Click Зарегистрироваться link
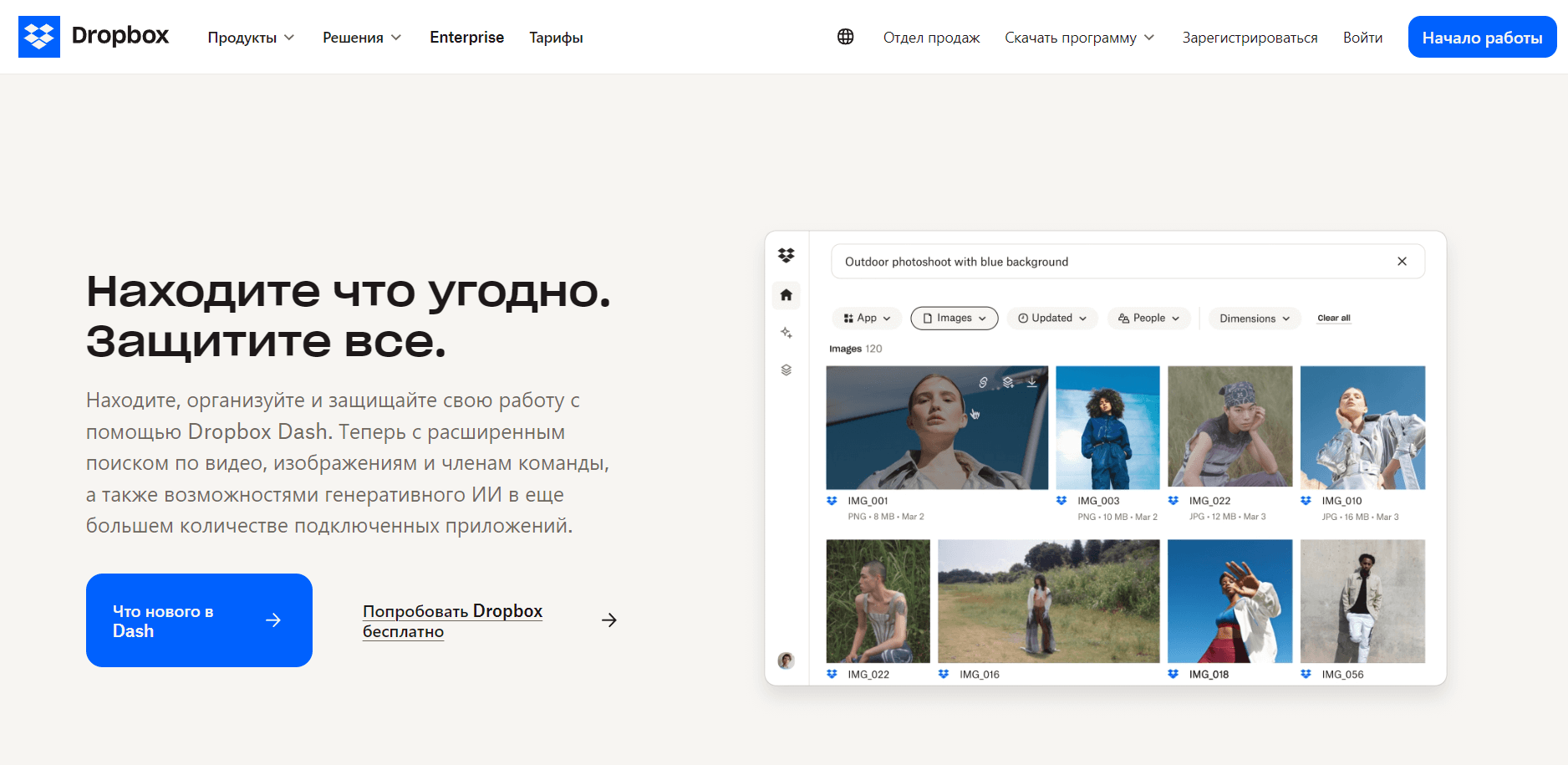This screenshot has width=1568, height=765. click(x=1250, y=38)
